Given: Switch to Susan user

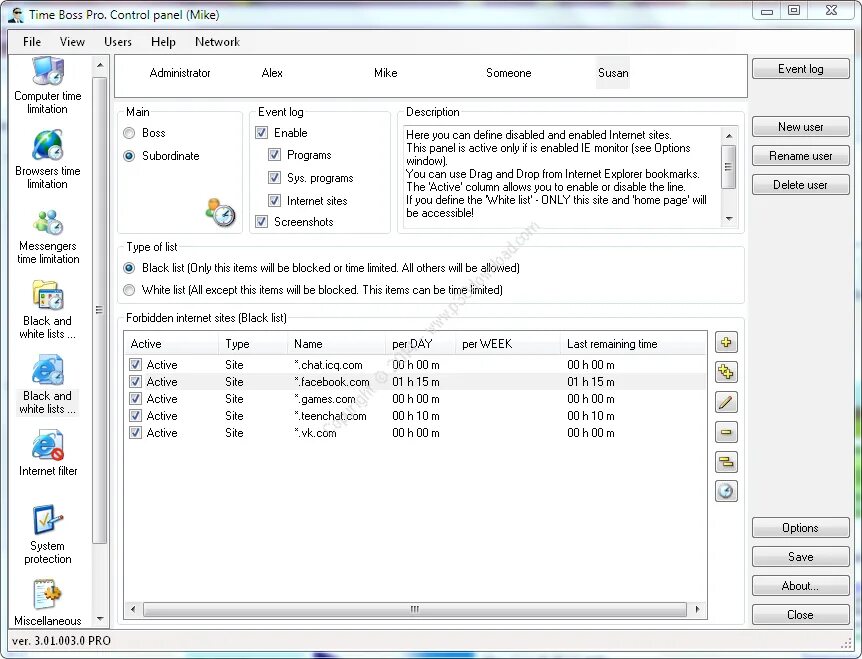Looking at the screenshot, I should 613,73.
